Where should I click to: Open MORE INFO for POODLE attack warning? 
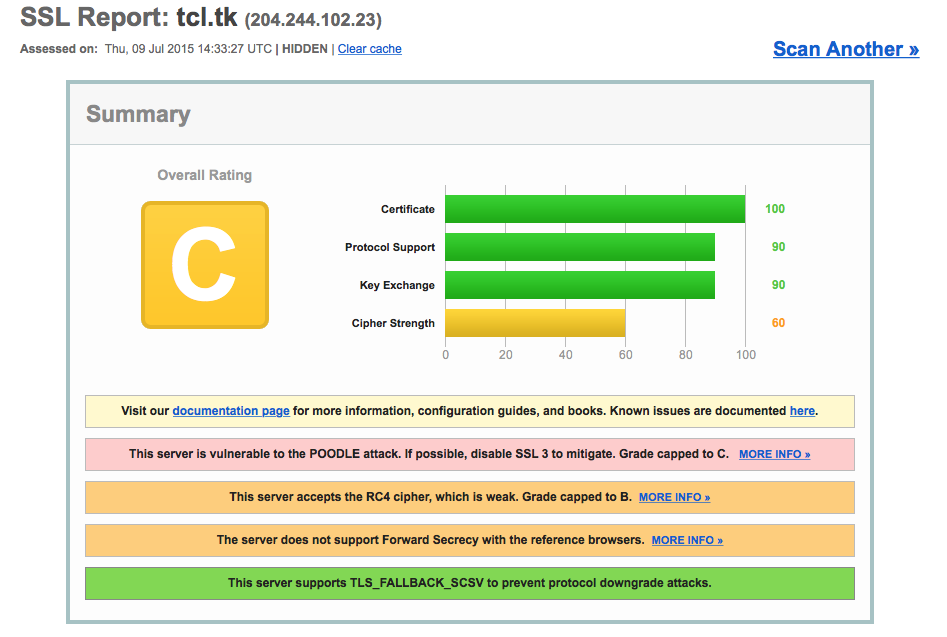[x=774, y=454]
